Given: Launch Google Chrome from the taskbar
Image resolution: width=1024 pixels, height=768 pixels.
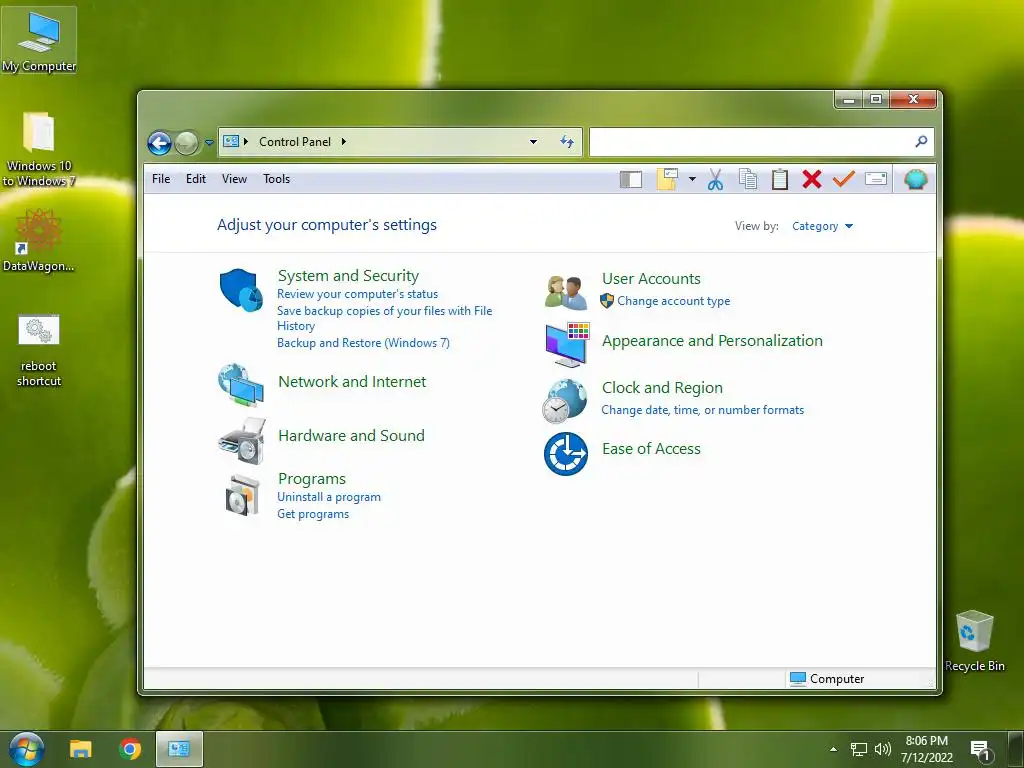Looking at the screenshot, I should [130, 749].
